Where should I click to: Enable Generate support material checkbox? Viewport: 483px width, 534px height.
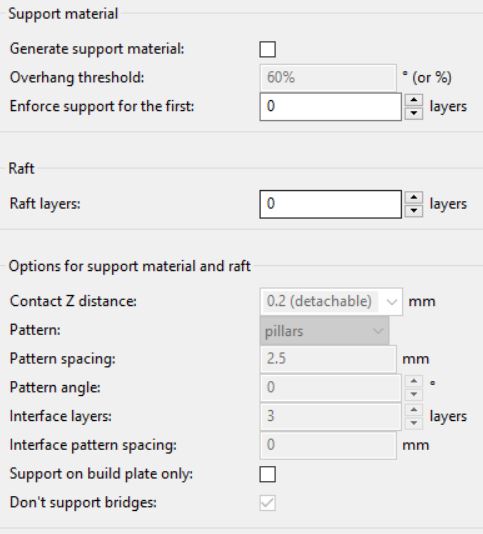(x=267, y=49)
